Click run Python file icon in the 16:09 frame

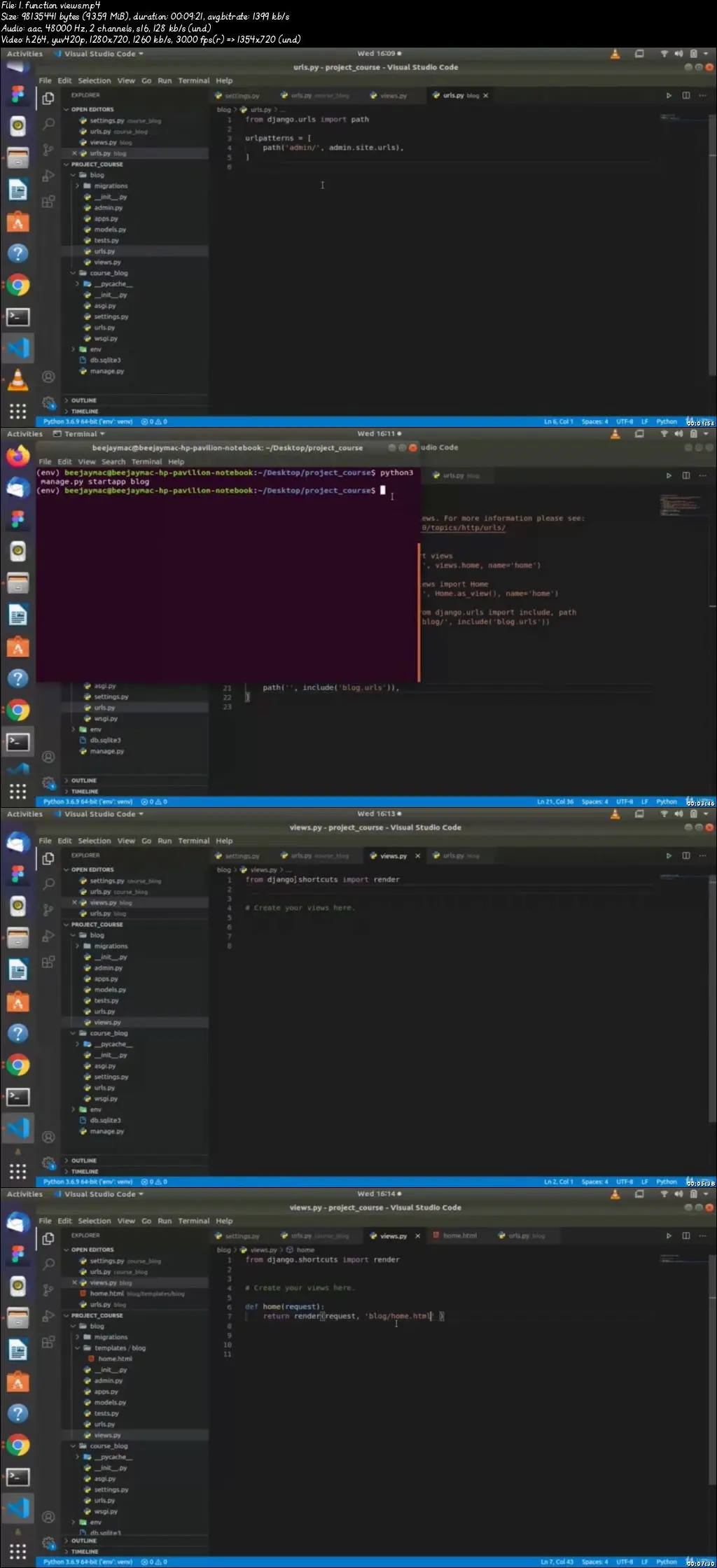[x=669, y=95]
